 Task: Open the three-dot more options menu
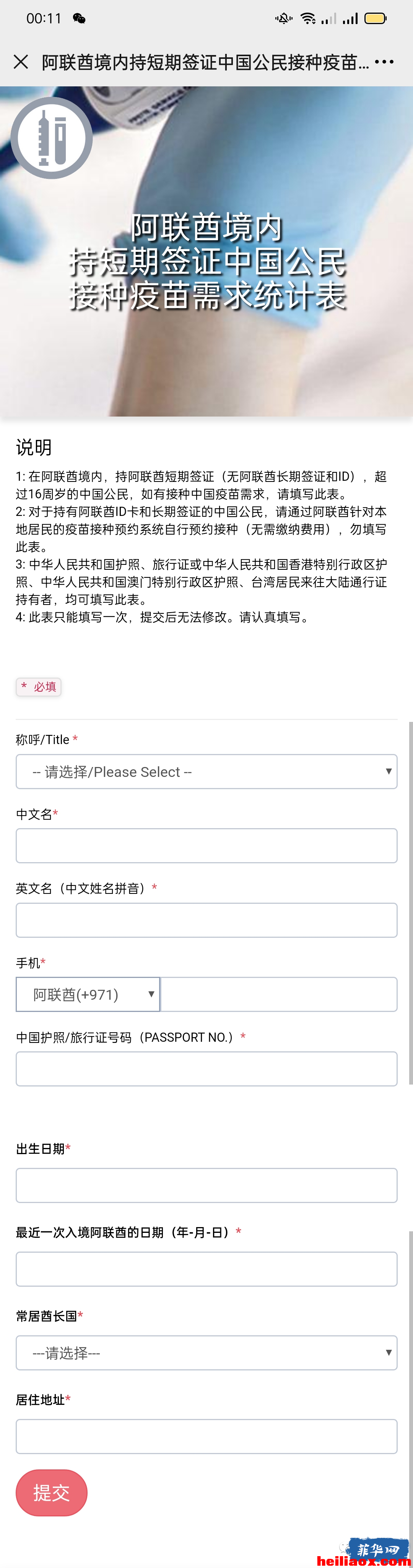click(384, 62)
